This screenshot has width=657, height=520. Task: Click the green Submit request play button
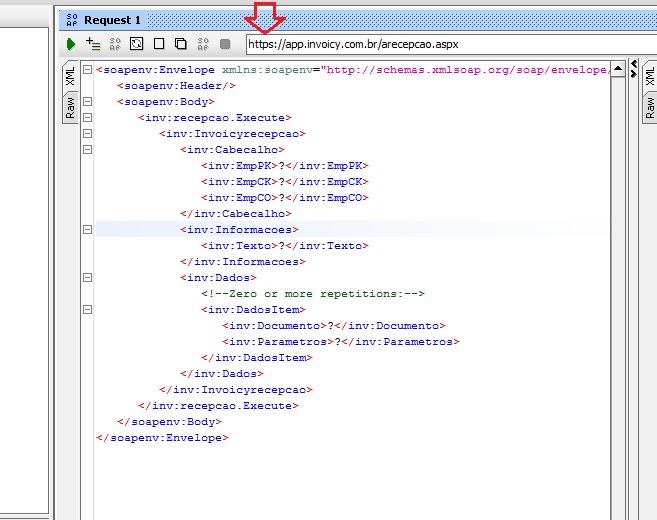71,44
